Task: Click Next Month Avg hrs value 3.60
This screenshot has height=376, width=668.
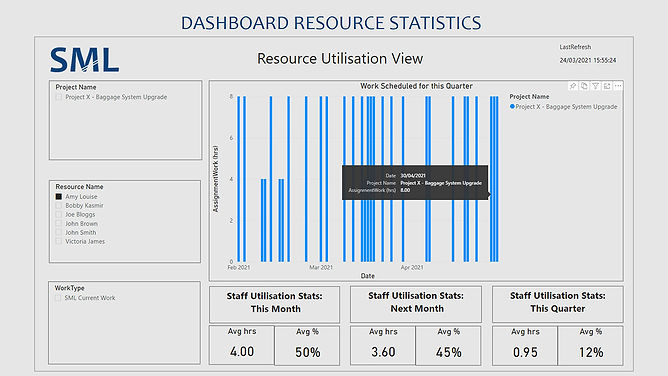Action: pyautogui.click(x=383, y=352)
